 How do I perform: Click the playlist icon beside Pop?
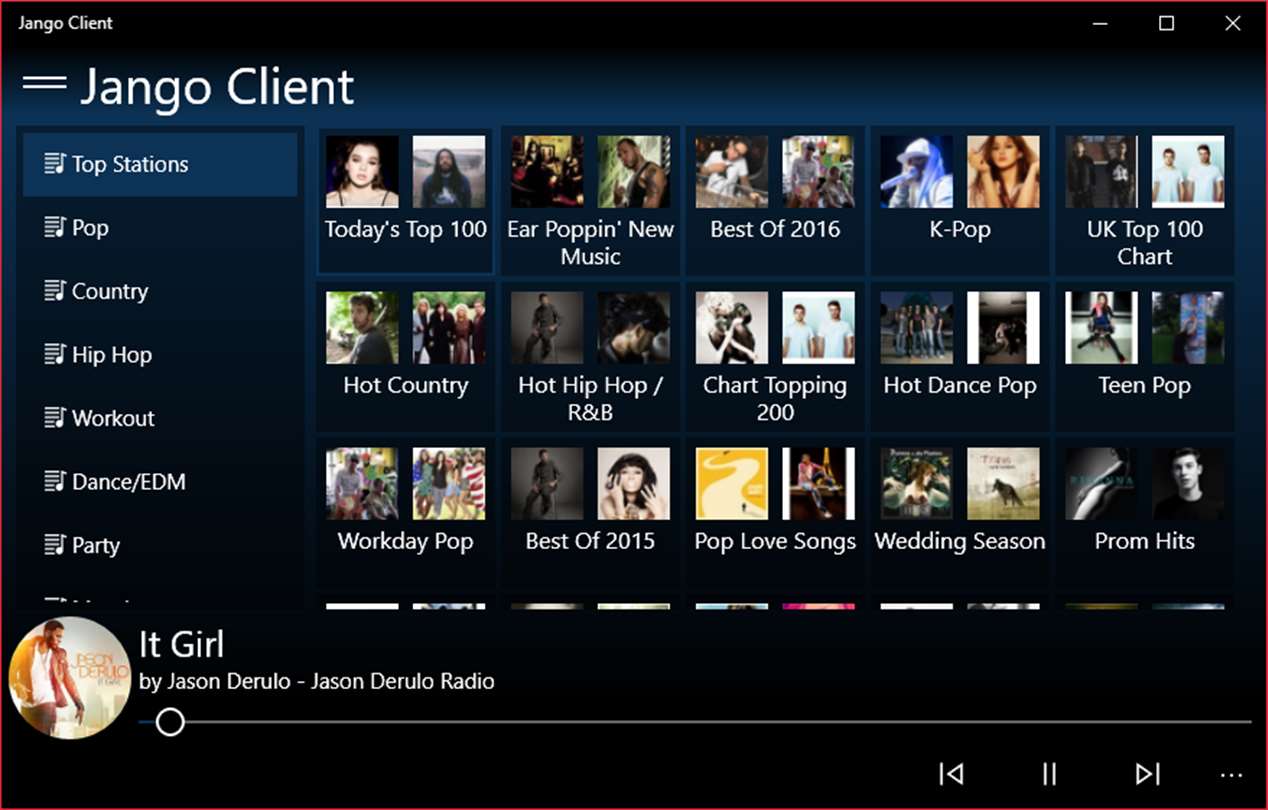pyautogui.click(x=55, y=227)
